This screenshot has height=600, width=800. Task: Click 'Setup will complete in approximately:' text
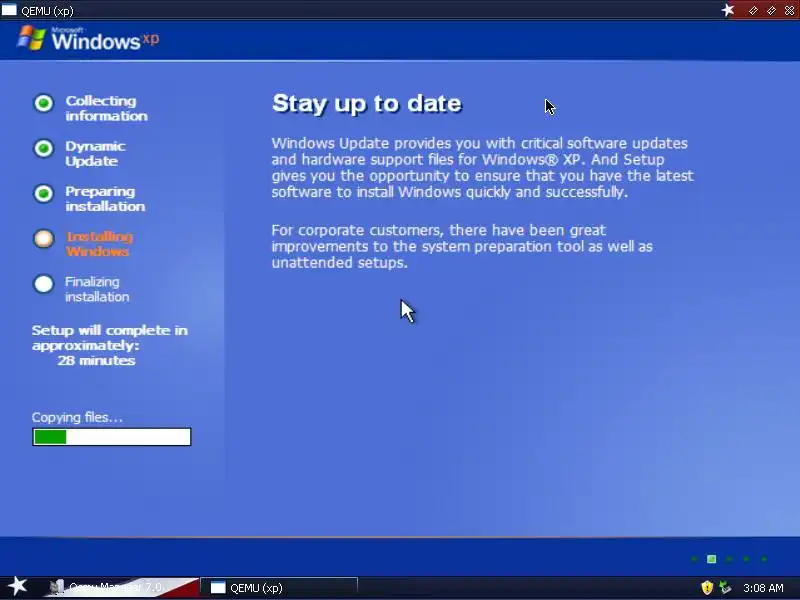click(110, 338)
